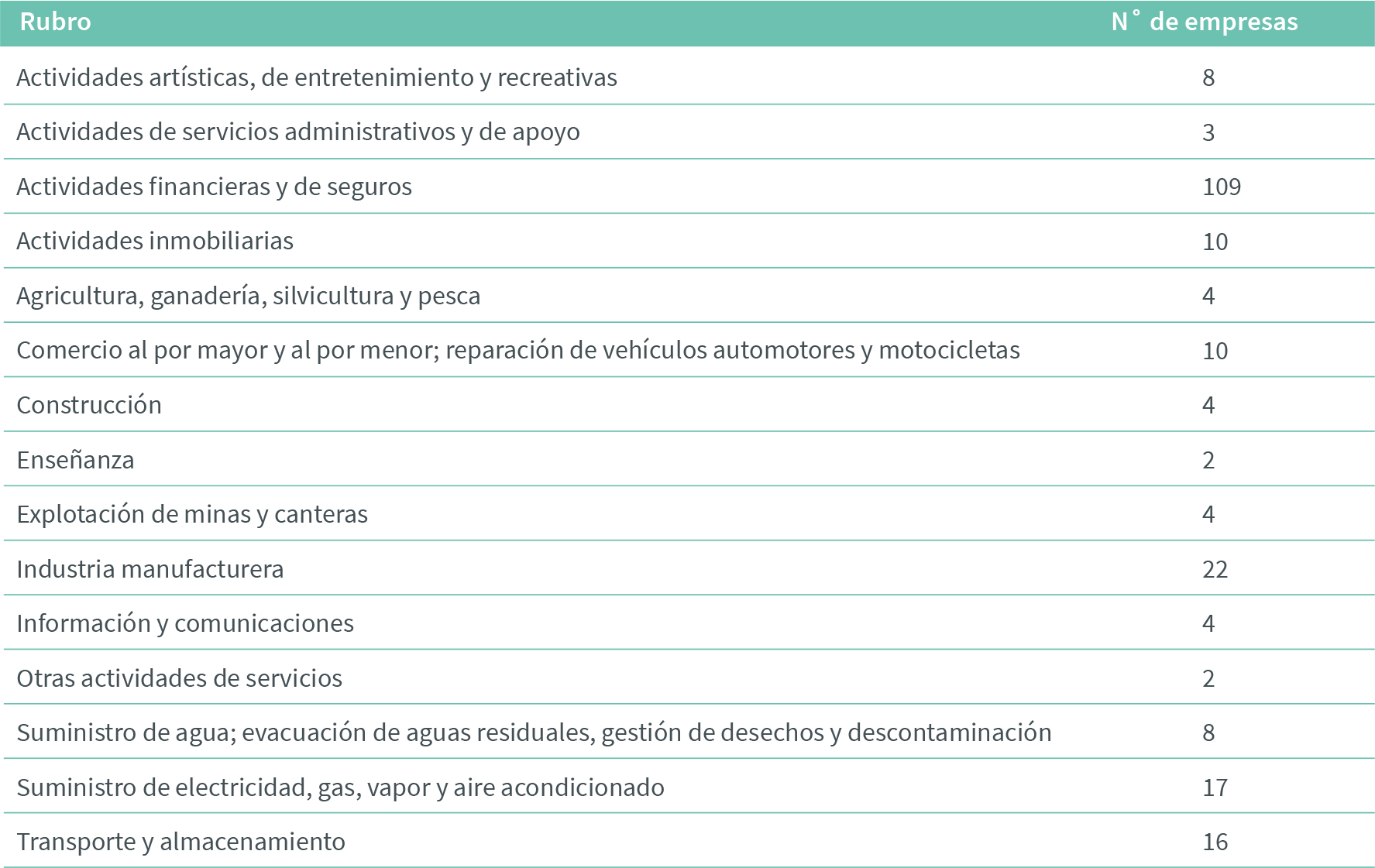
Task: Click the value 17 for electricity supply
Action: click(x=1215, y=788)
